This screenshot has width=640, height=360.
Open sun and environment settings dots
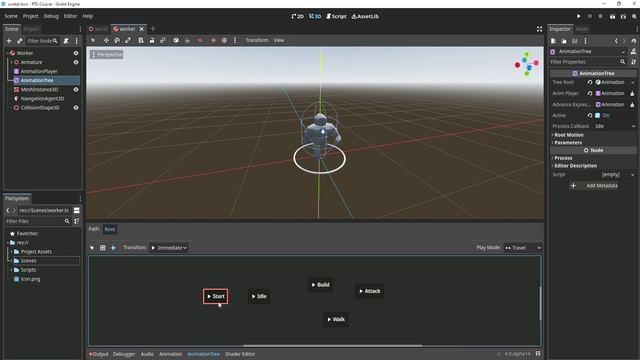(235, 40)
